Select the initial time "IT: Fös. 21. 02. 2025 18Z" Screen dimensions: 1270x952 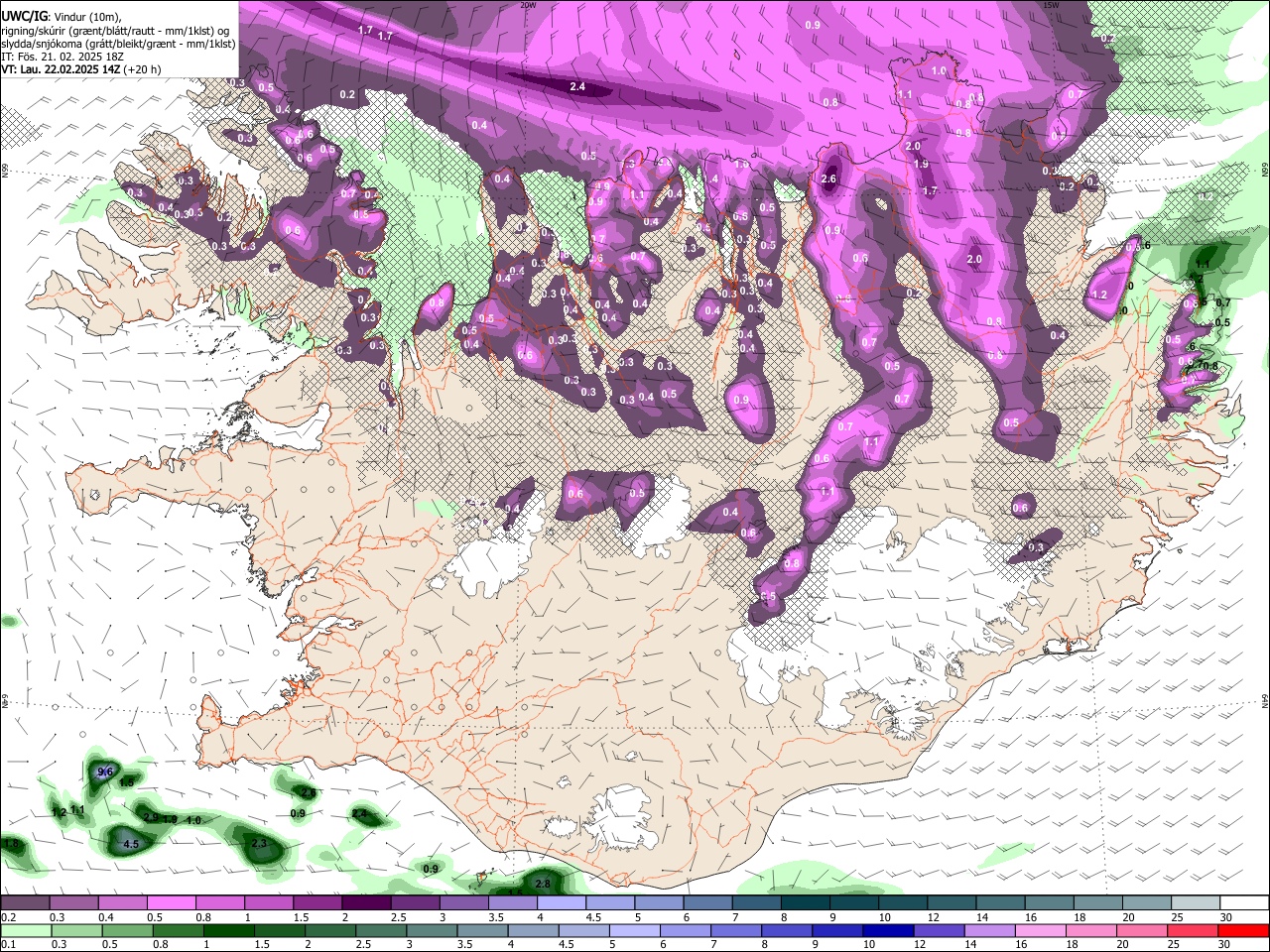pos(63,57)
